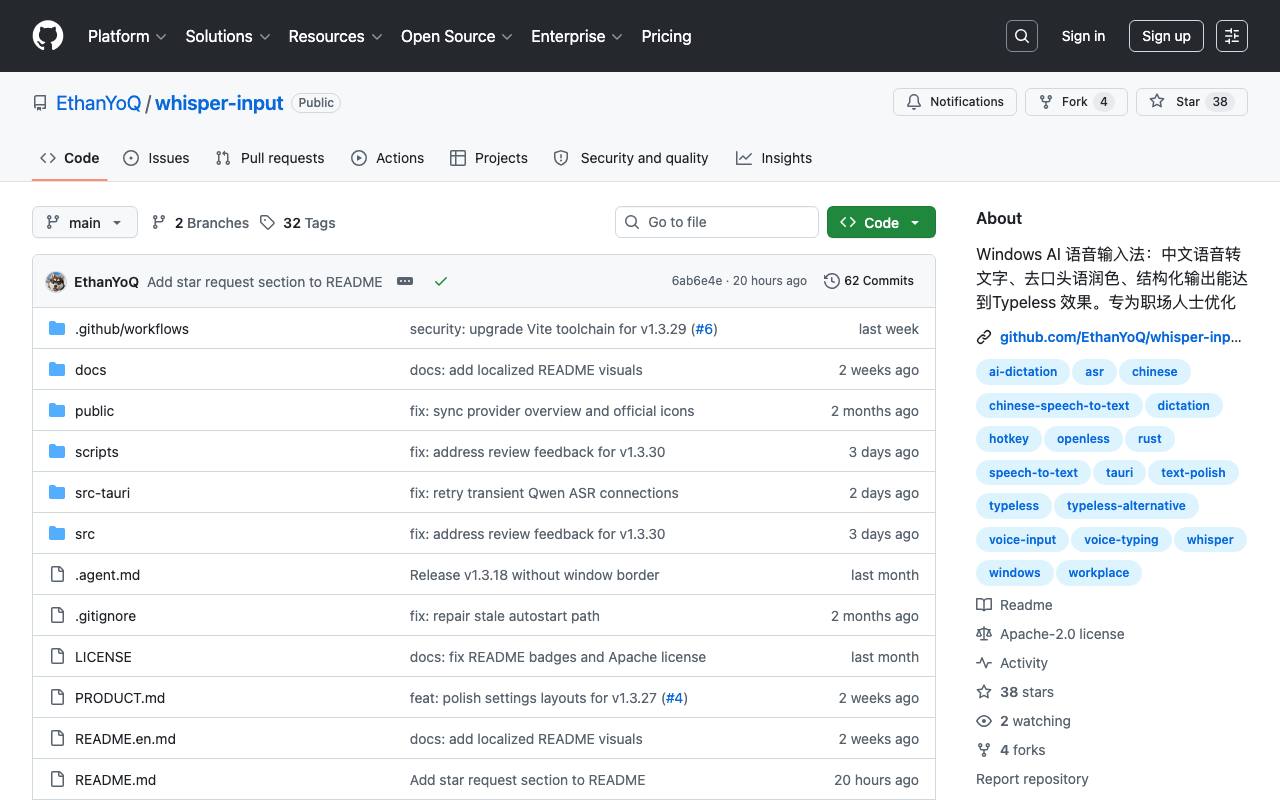The image size is (1280, 800).
Task: Open the Insights tab
Action: [774, 158]
